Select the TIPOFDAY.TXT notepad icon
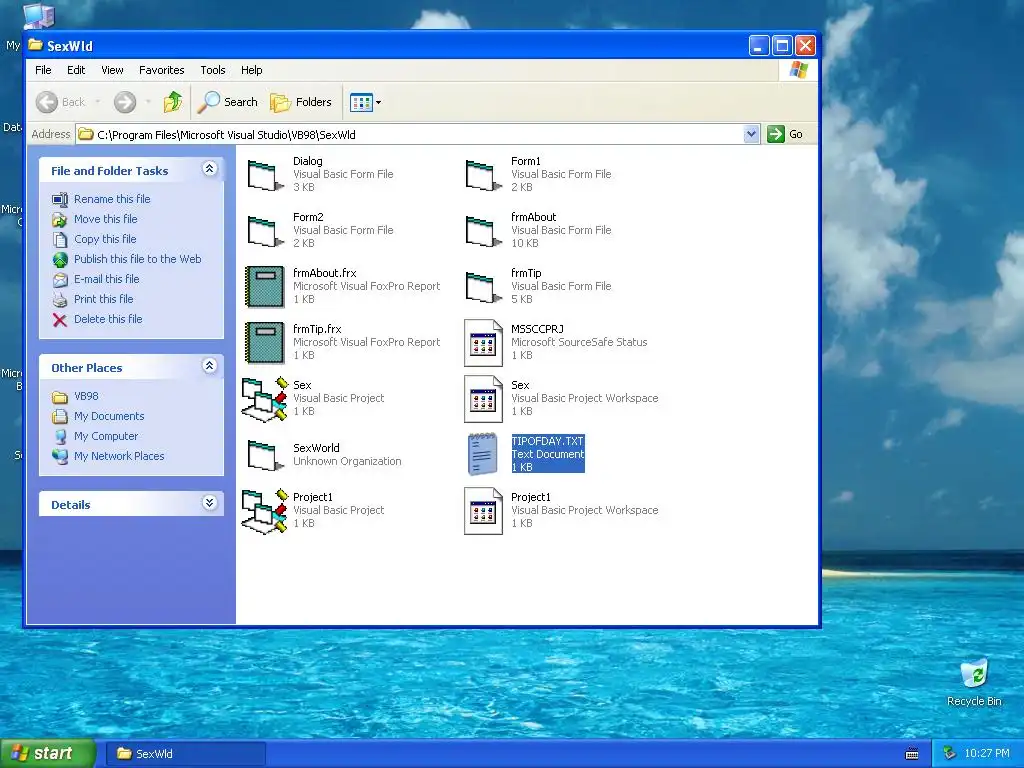Viewport: 1024px width, 768px height. pyautogui.click(x=483, y=455)
